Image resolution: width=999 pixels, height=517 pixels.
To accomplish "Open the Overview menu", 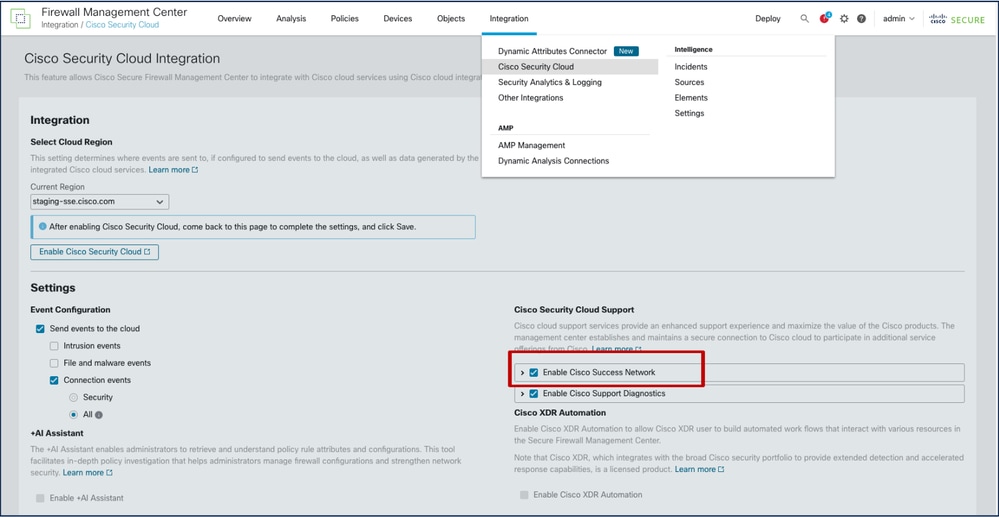I will click(x=234, y=18).
